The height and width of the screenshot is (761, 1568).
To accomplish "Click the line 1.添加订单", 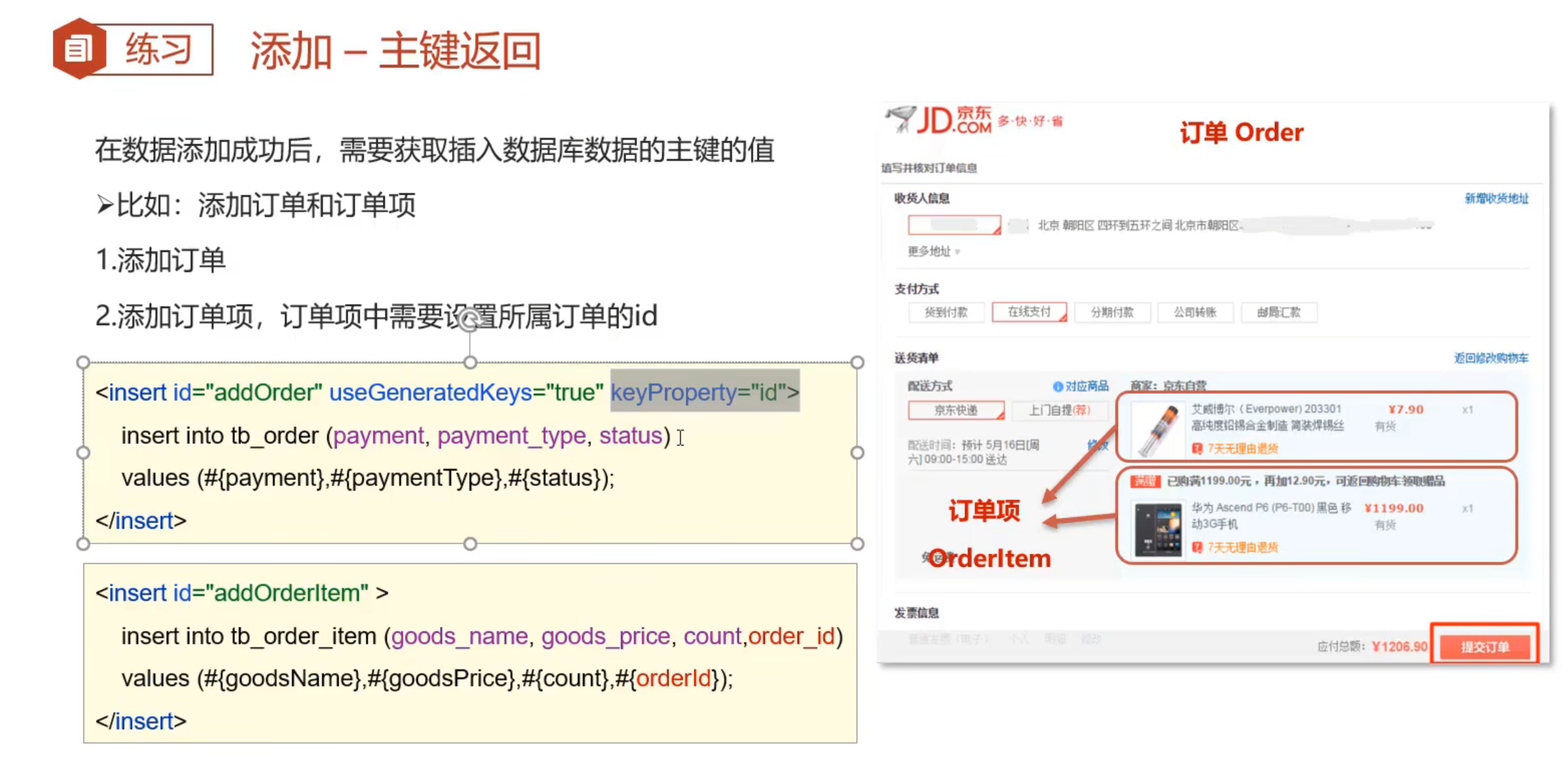I will tap(160, 260).
